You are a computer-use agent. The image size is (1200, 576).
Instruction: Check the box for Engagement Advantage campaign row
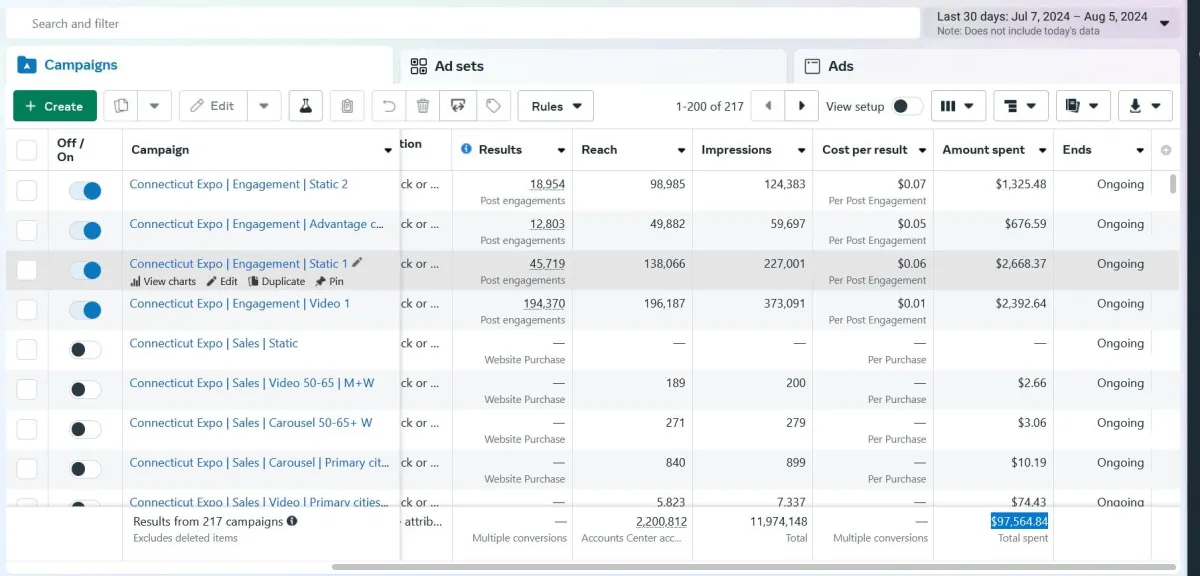pyautogui.click(x=27, y=230)
